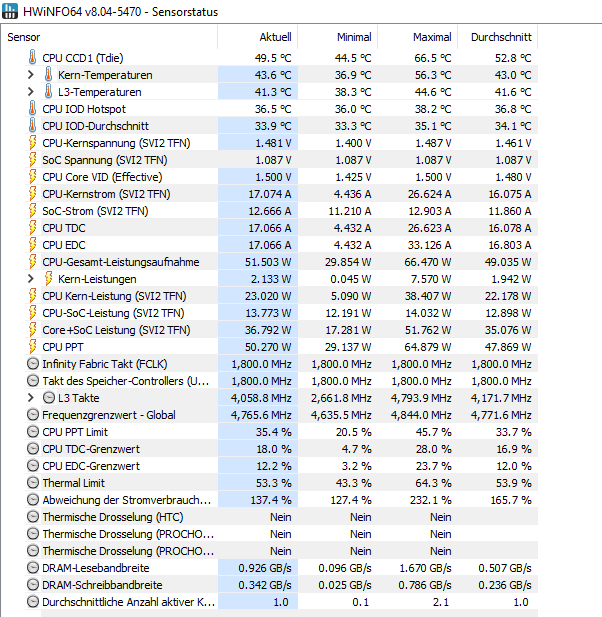Screen dimensions: 602x617
Task: Click lightning icon beside CPU-Kernspannung (SVI2 TFN)
Action: 33,142
